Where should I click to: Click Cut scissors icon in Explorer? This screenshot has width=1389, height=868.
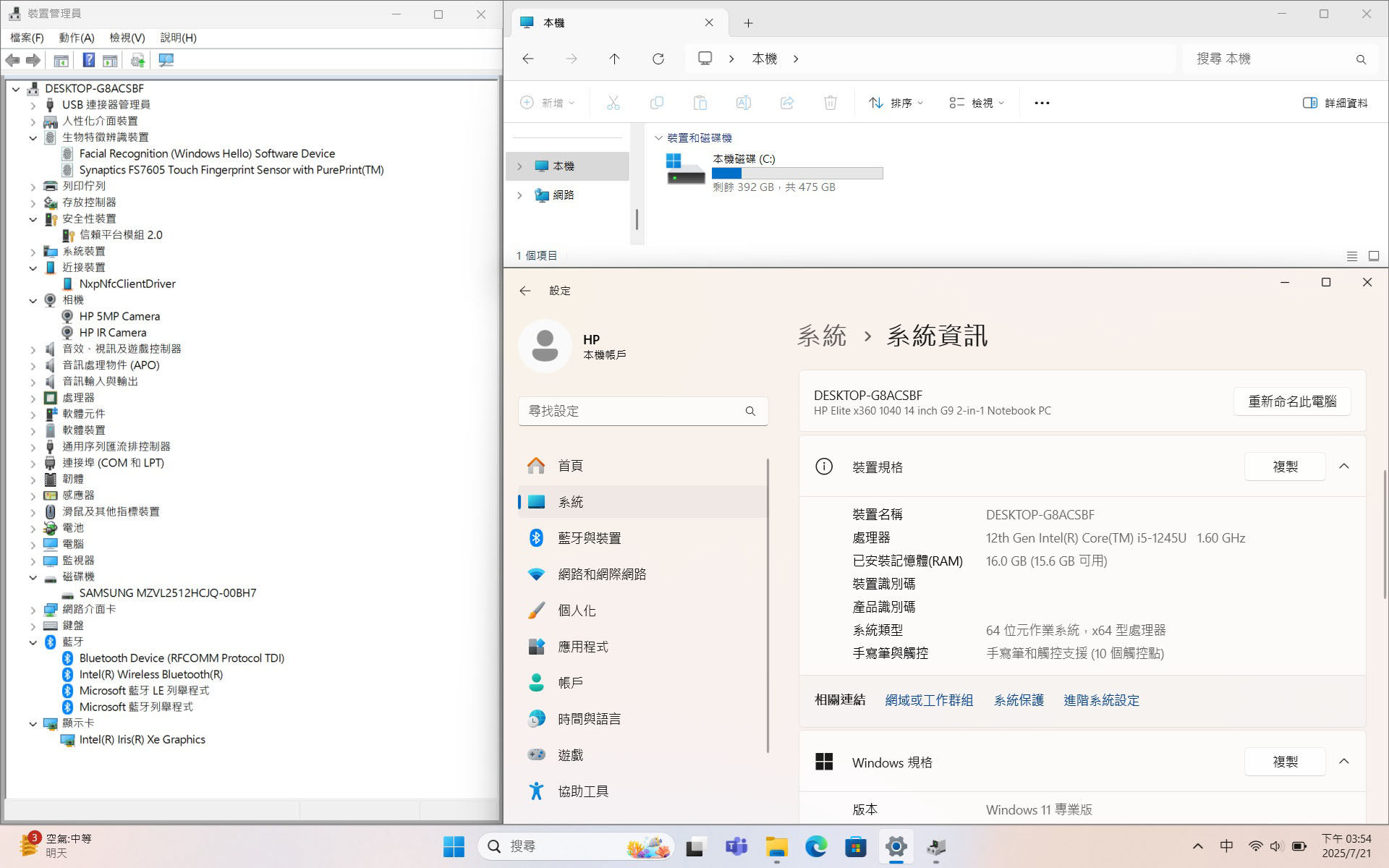(613, 103)
